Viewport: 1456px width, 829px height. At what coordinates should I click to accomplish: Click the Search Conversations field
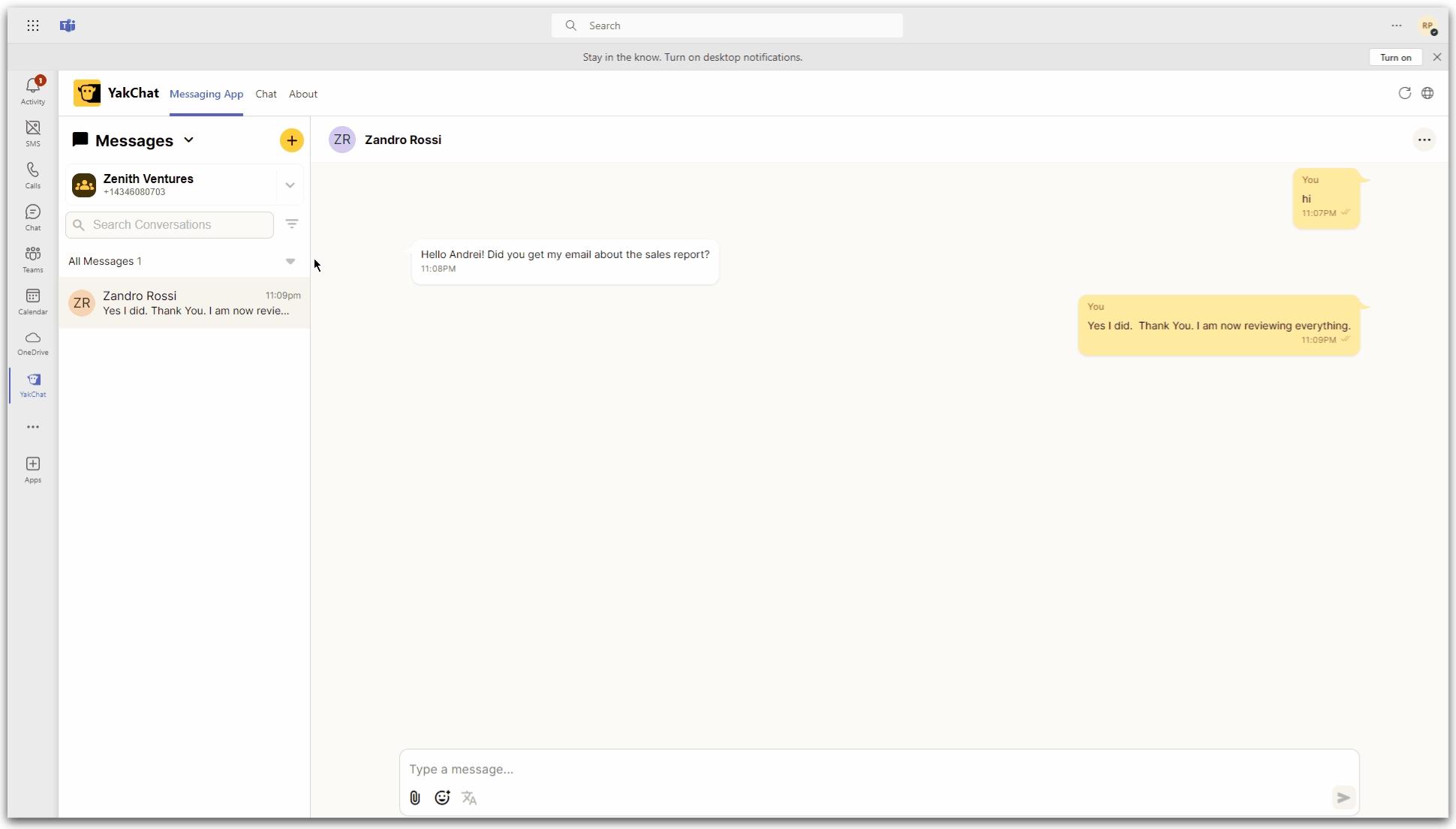[x=170, y=224]
